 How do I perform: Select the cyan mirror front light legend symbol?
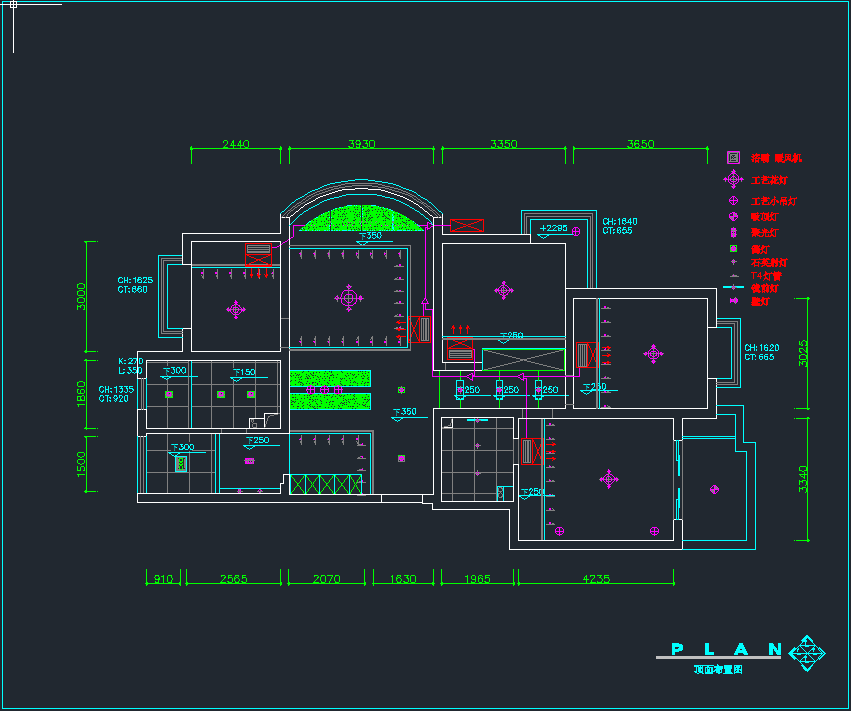point(733,288)
